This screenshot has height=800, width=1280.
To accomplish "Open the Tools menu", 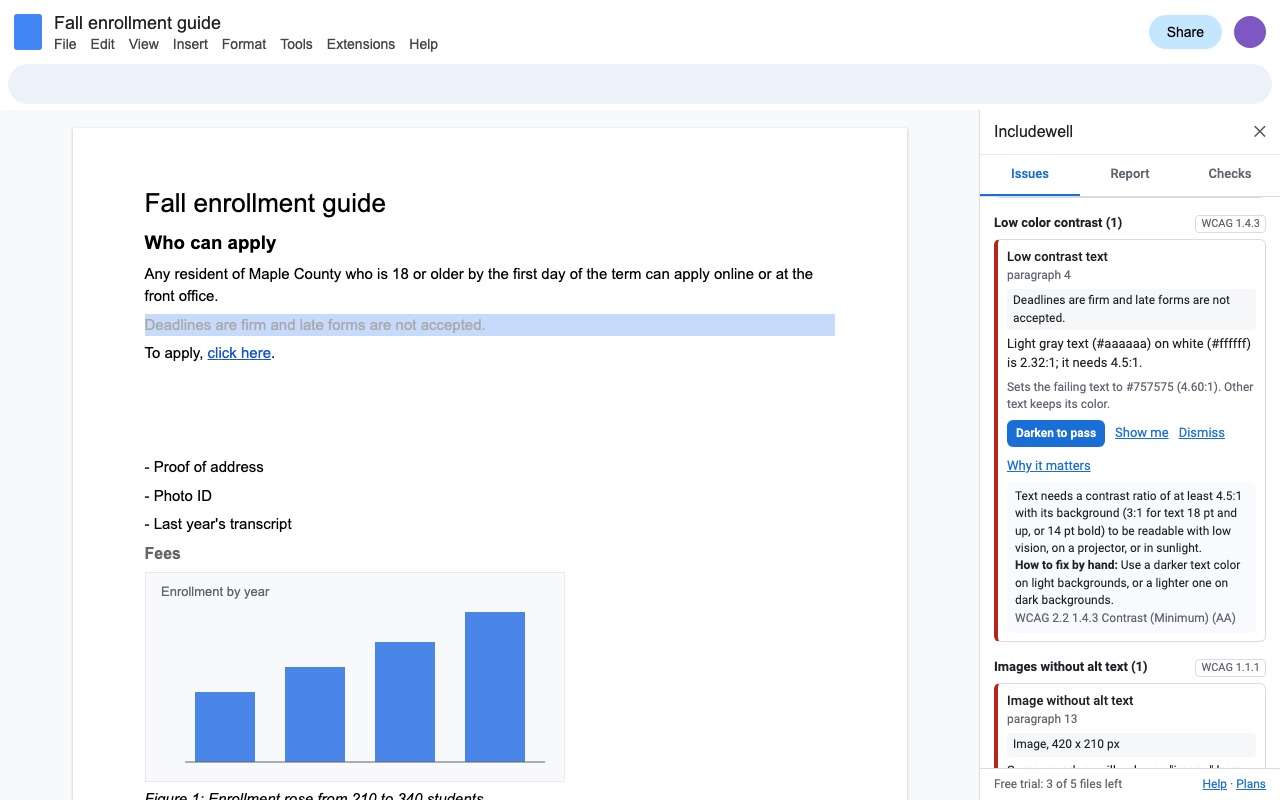I will pos(296,44).
